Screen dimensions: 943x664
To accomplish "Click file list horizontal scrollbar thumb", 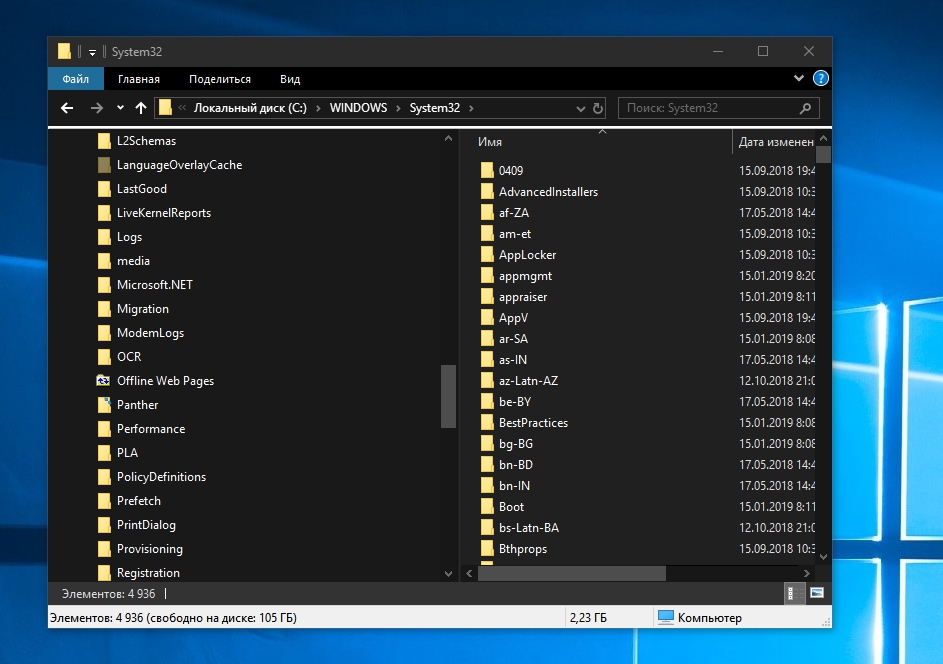I will (571, 574).
